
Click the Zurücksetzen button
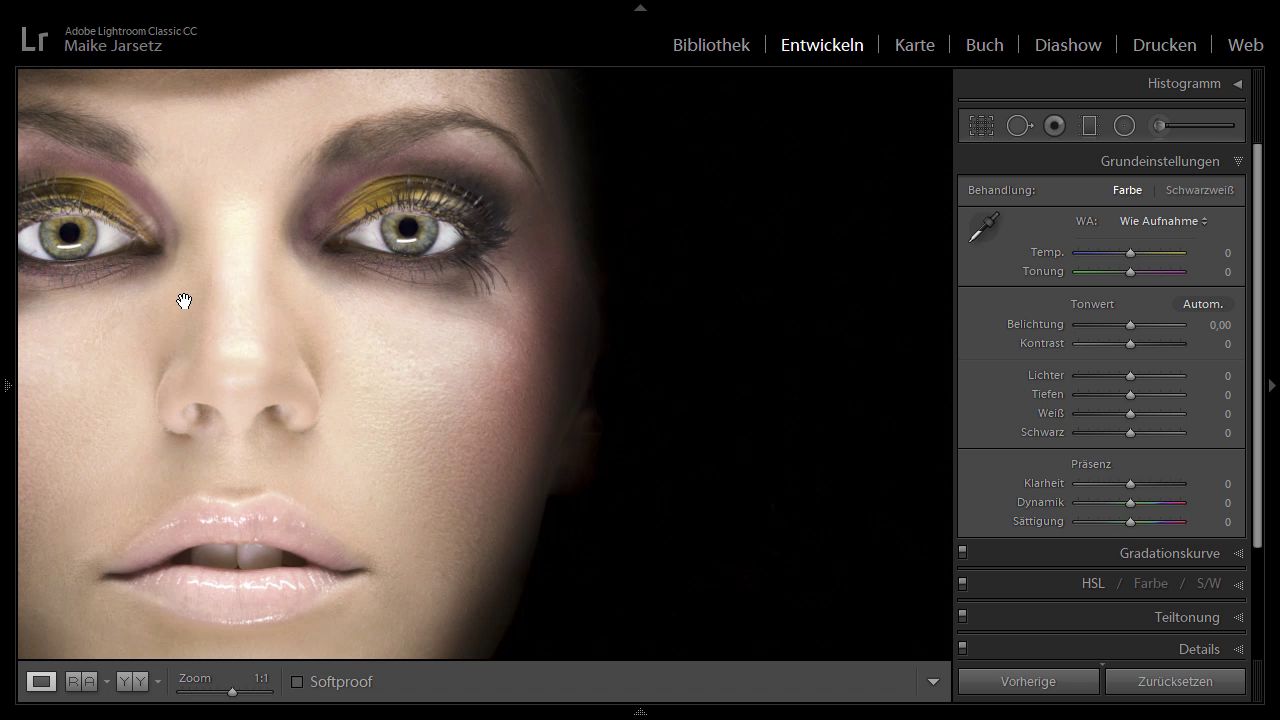point(1175,681)
